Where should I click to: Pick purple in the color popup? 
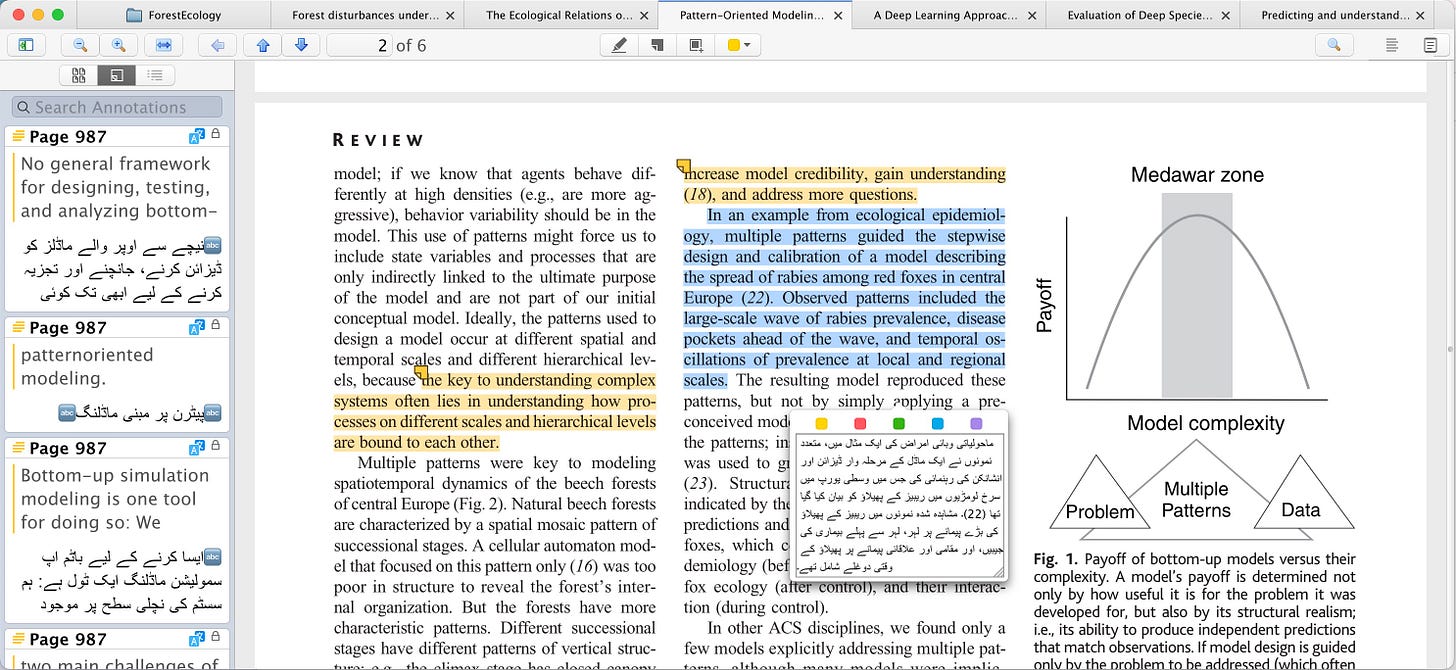tap(977, 424)
